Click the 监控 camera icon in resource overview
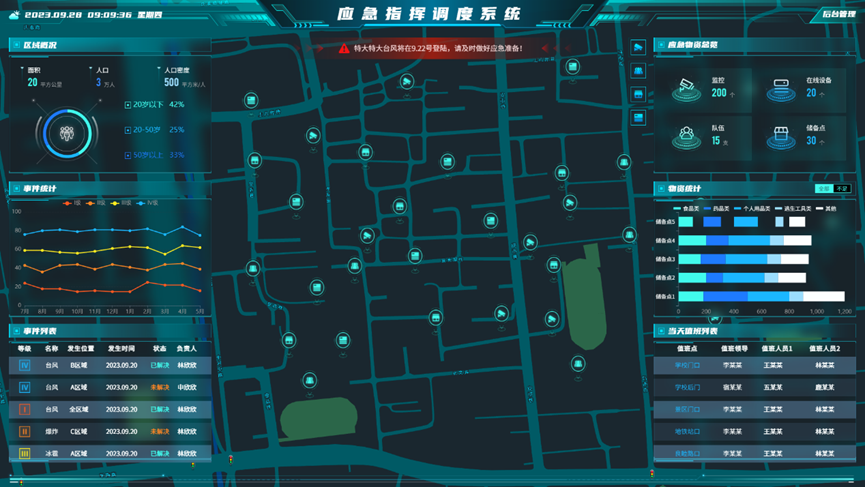The height and width of the screenshot is (487, 865). (x=686, y=88)
